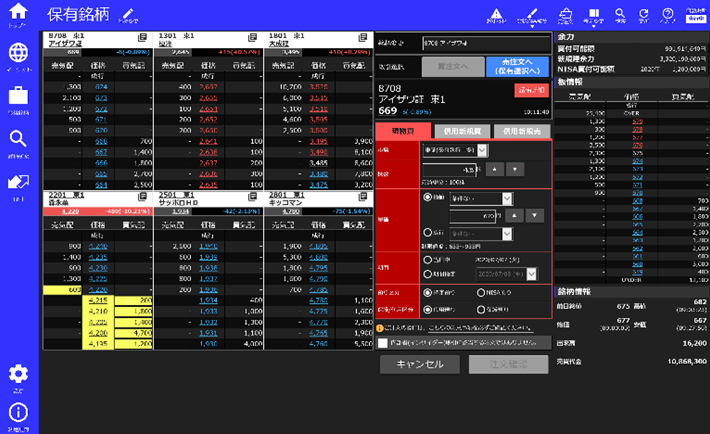710x434 pixels.
Task: Switch to the 信用新規買 tab
Action: tap(464, 131)
